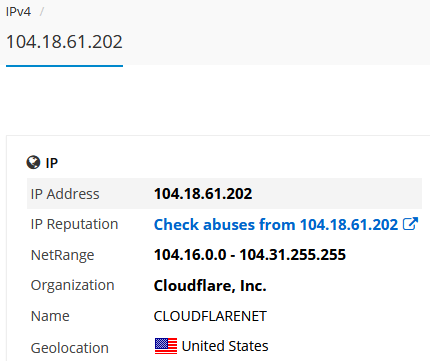430x361 pixels.
Task: Click the Cloudflare, Inc. organization value
Action: coord(210,286)
